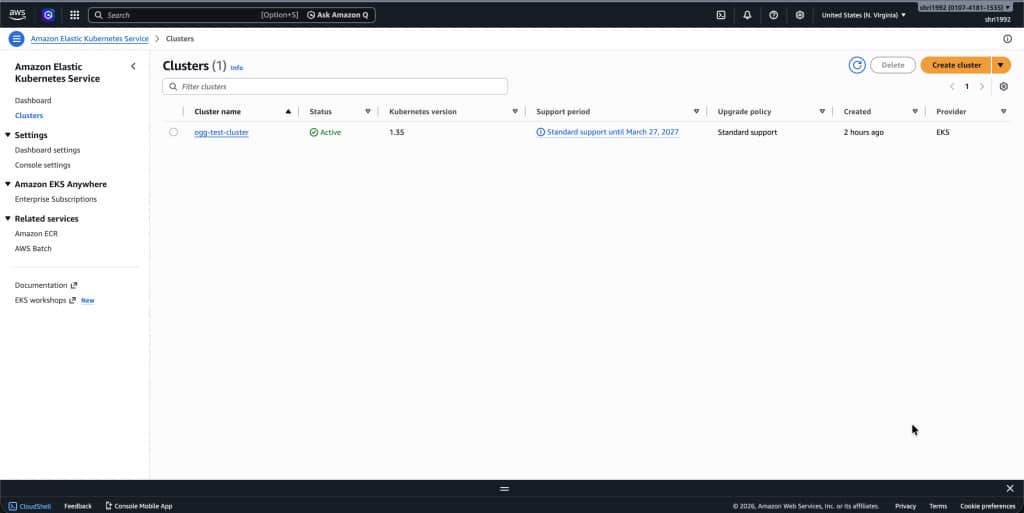Click the Amazon Q purple circle icon
1024x513 pixels.
[x=48, y=14]
